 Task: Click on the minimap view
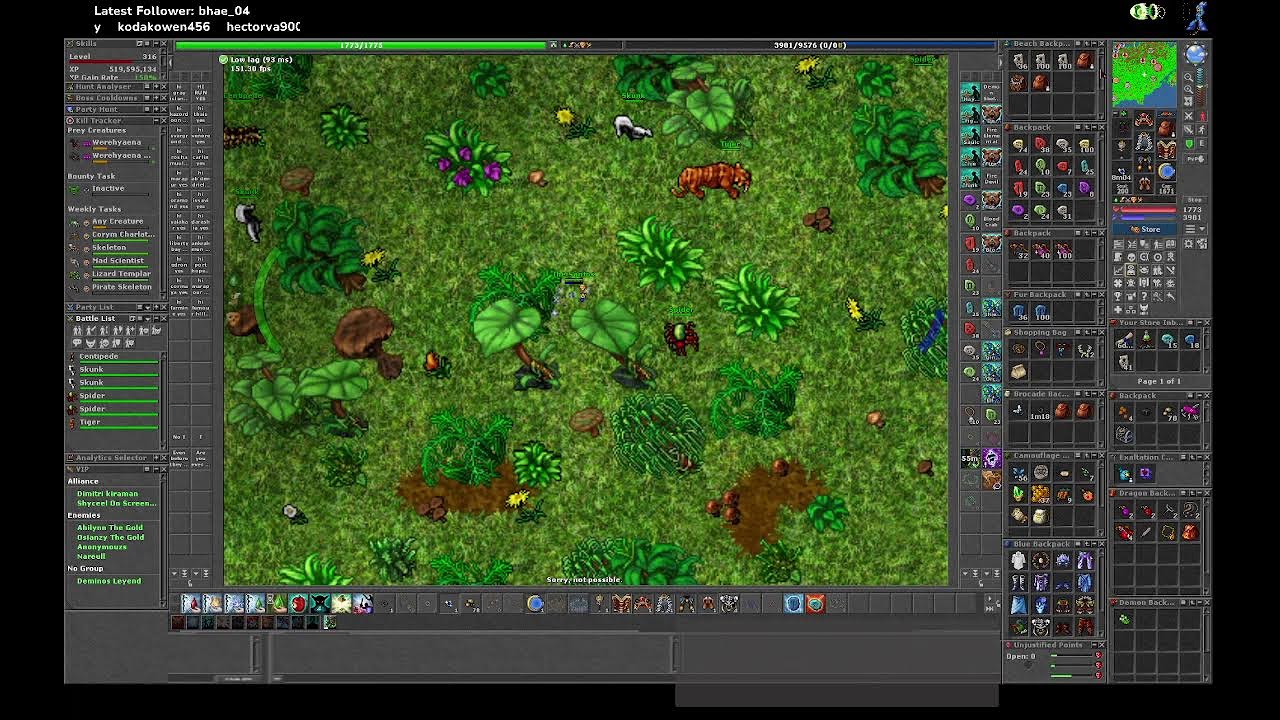(1145, 75)
